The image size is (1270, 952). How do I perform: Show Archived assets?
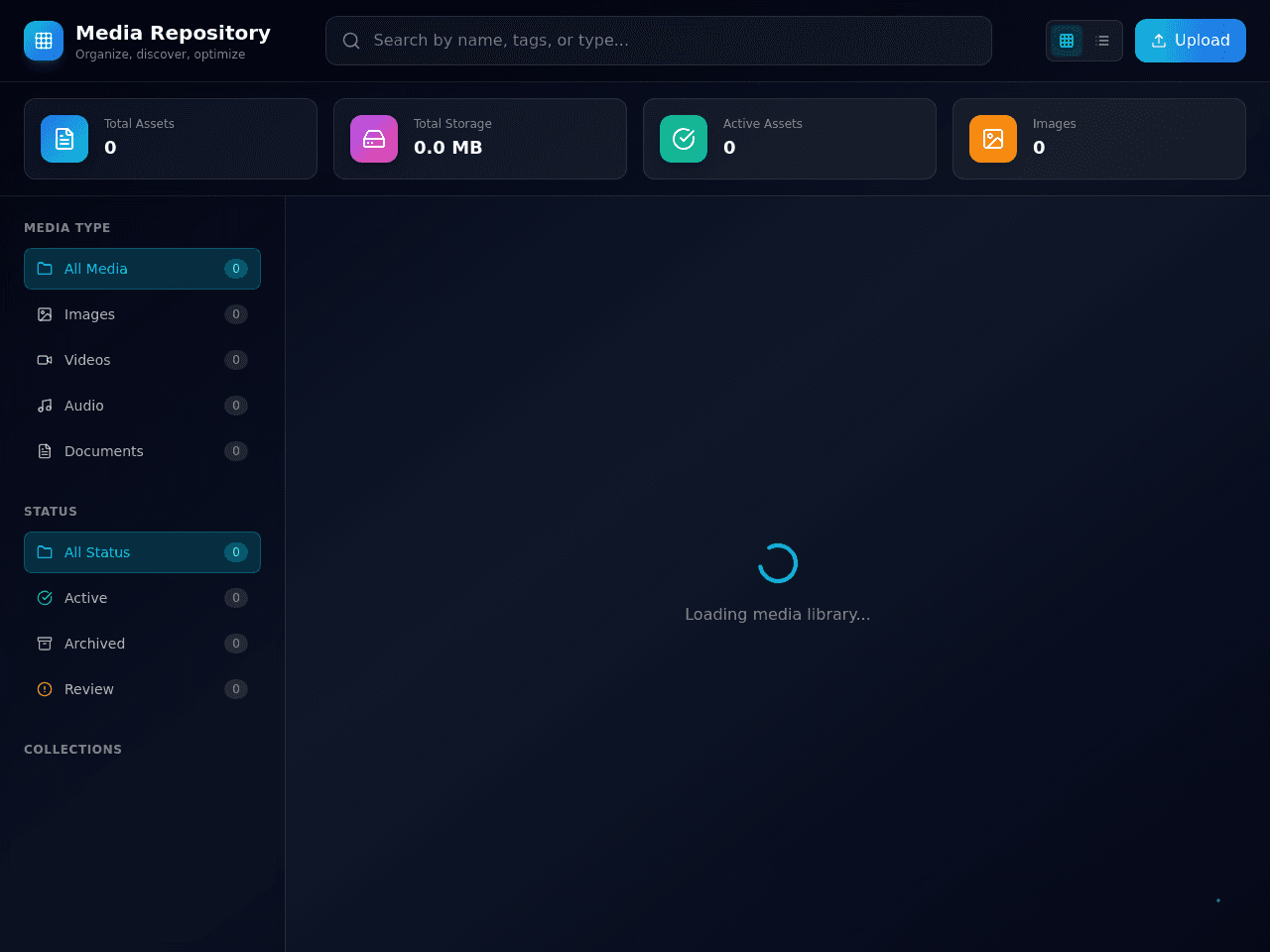[x=142, y=644]
